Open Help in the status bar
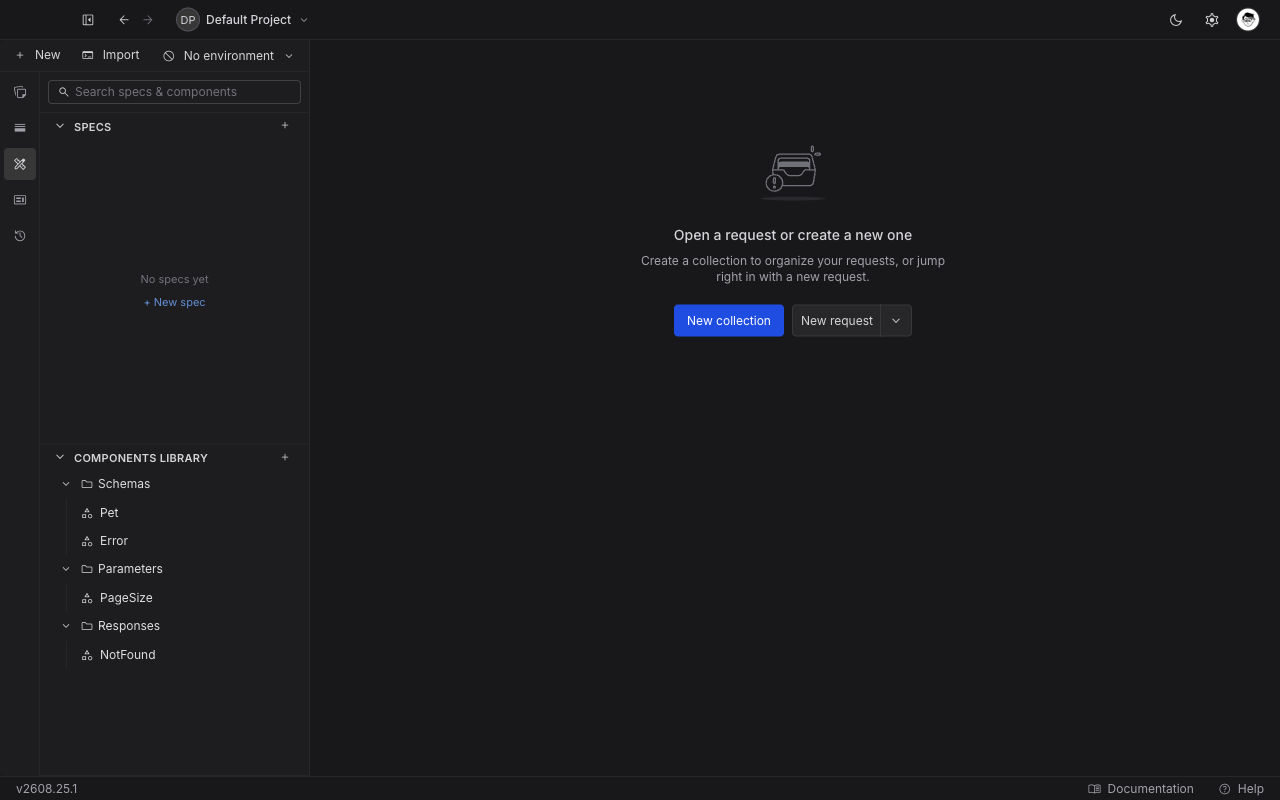 click(1241, 789)
